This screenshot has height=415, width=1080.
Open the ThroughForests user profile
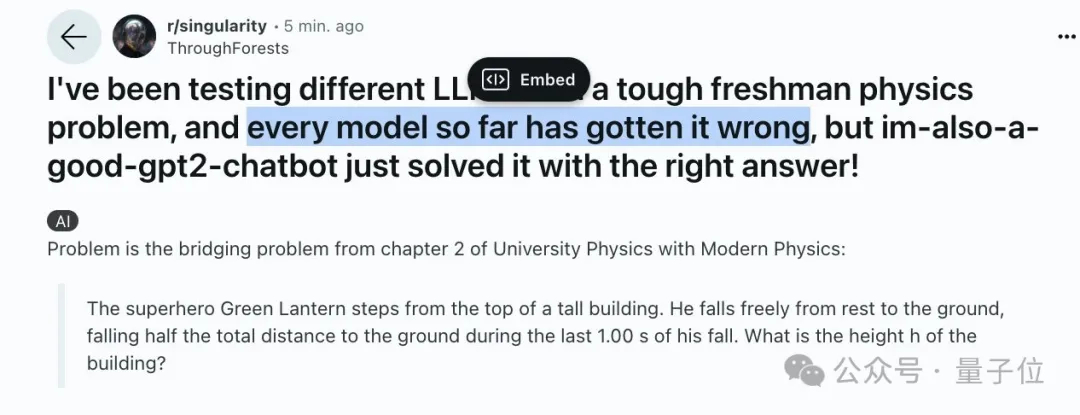tap(228, 48)
